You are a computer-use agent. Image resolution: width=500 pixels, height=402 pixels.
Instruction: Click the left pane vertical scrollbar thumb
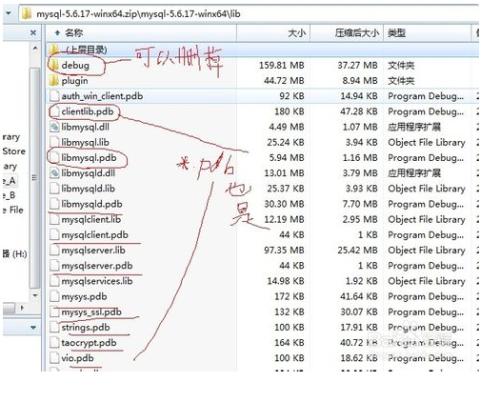(34, 178)
